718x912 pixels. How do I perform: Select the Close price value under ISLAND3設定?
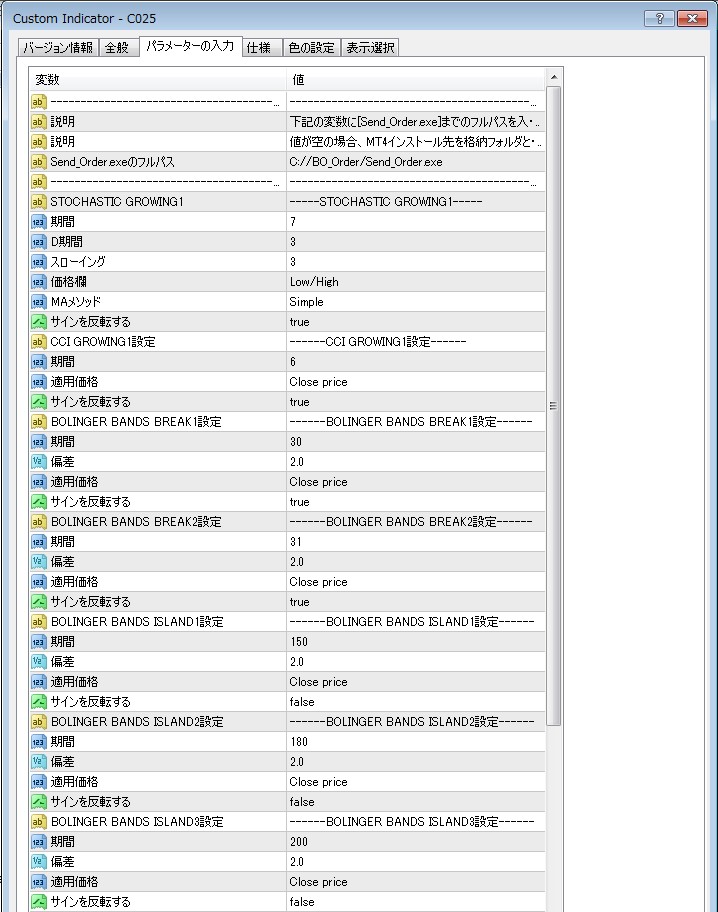318,882
